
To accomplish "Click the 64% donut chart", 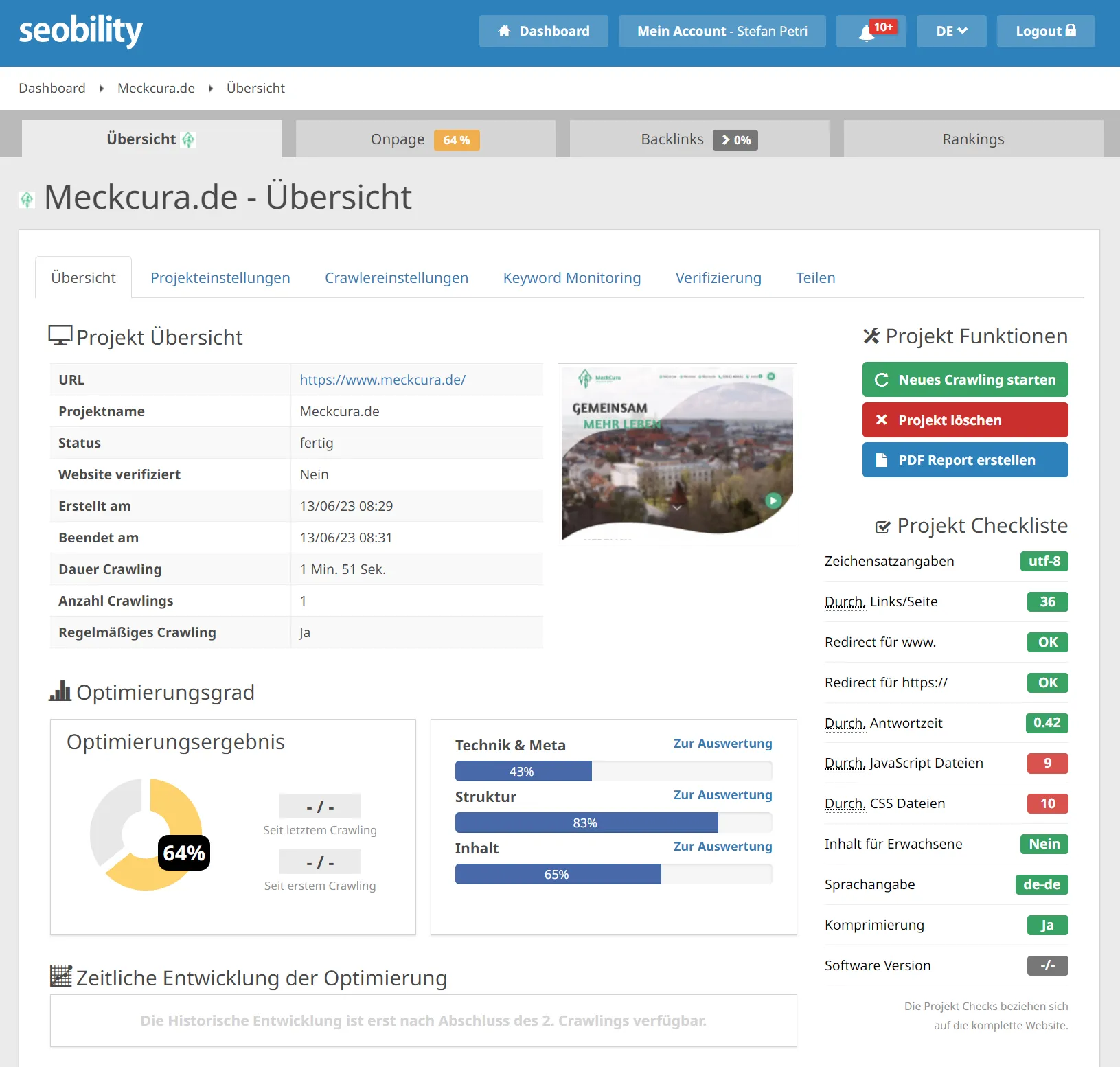I will 146,834.
